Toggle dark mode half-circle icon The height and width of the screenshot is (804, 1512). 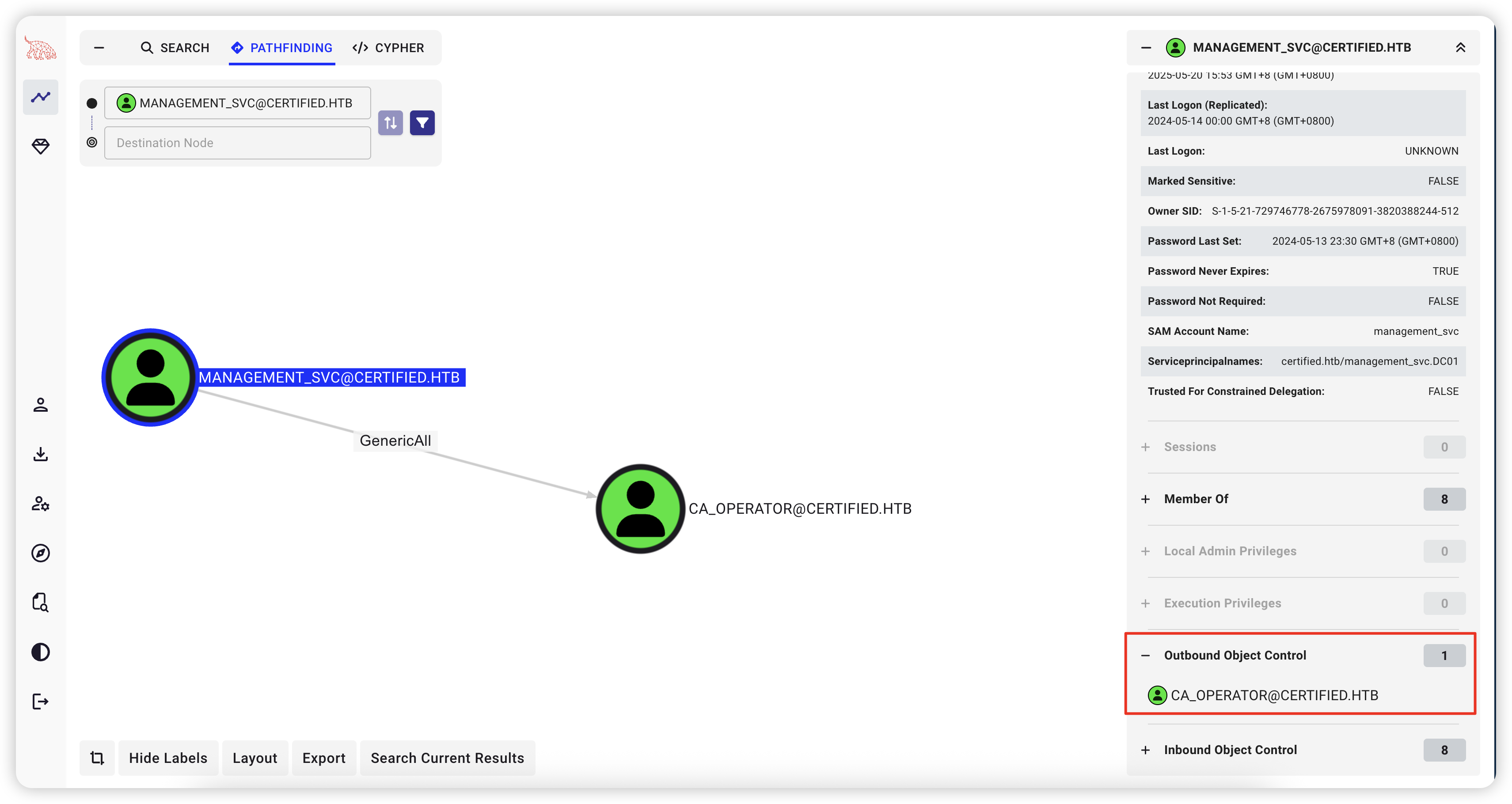tap(41, 652)
